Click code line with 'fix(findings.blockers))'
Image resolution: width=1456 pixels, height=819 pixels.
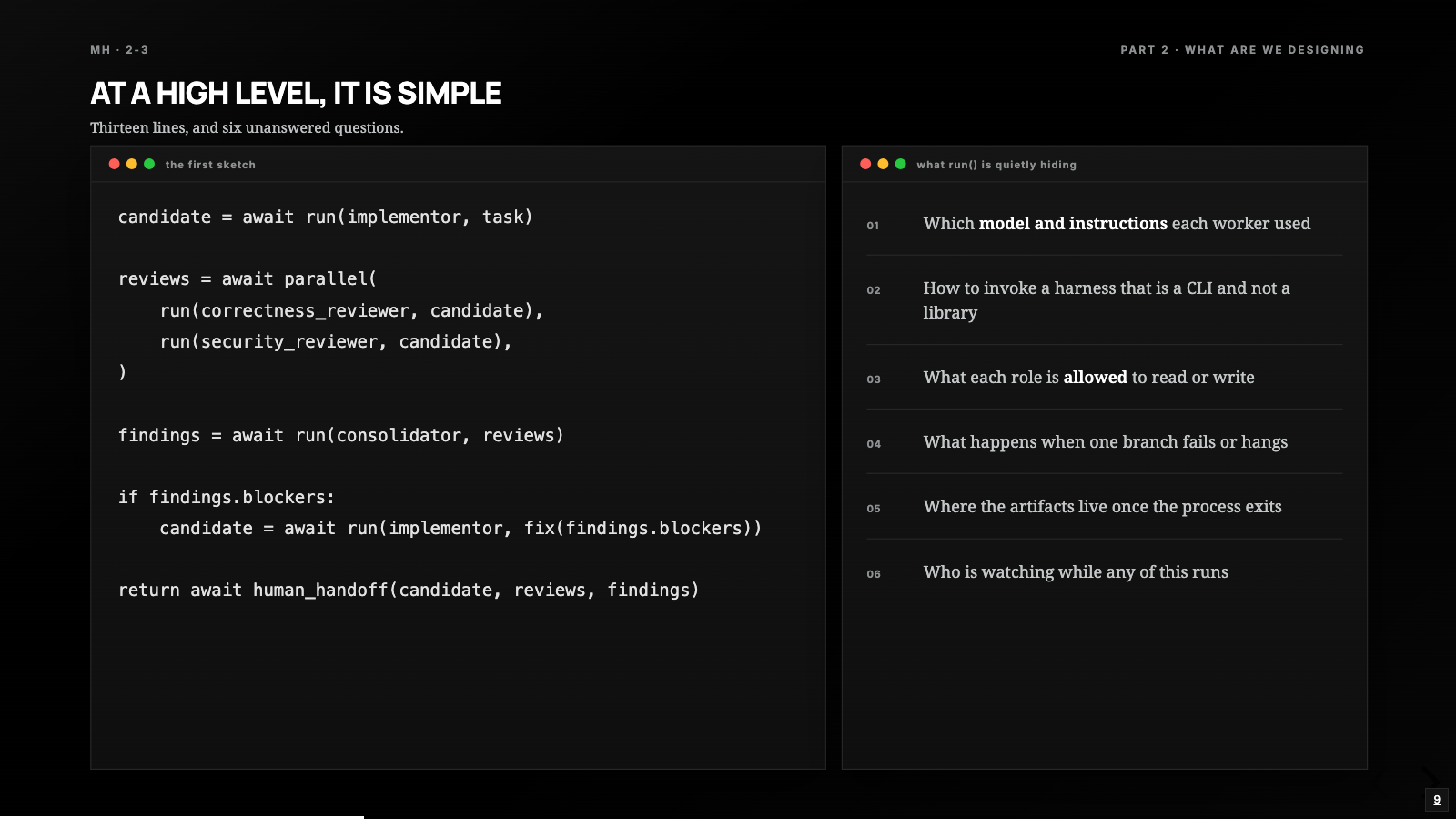[x=460, y=528]
